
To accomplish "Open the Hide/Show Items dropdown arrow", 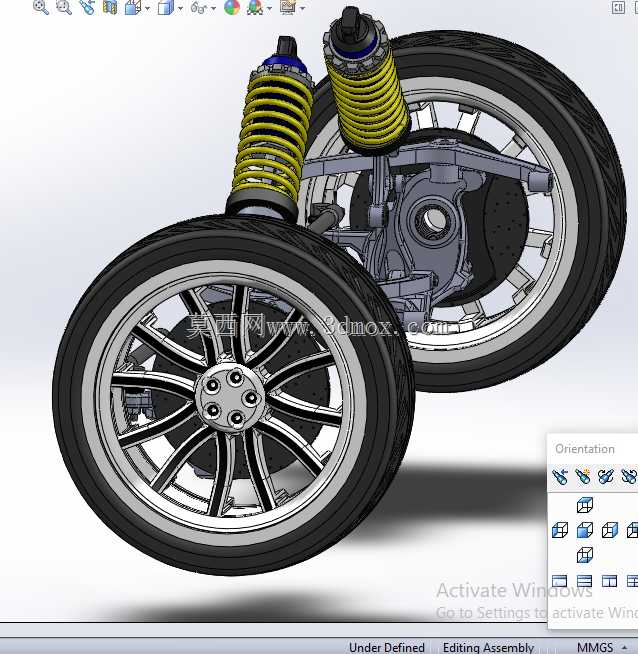I will click(214, 8).
